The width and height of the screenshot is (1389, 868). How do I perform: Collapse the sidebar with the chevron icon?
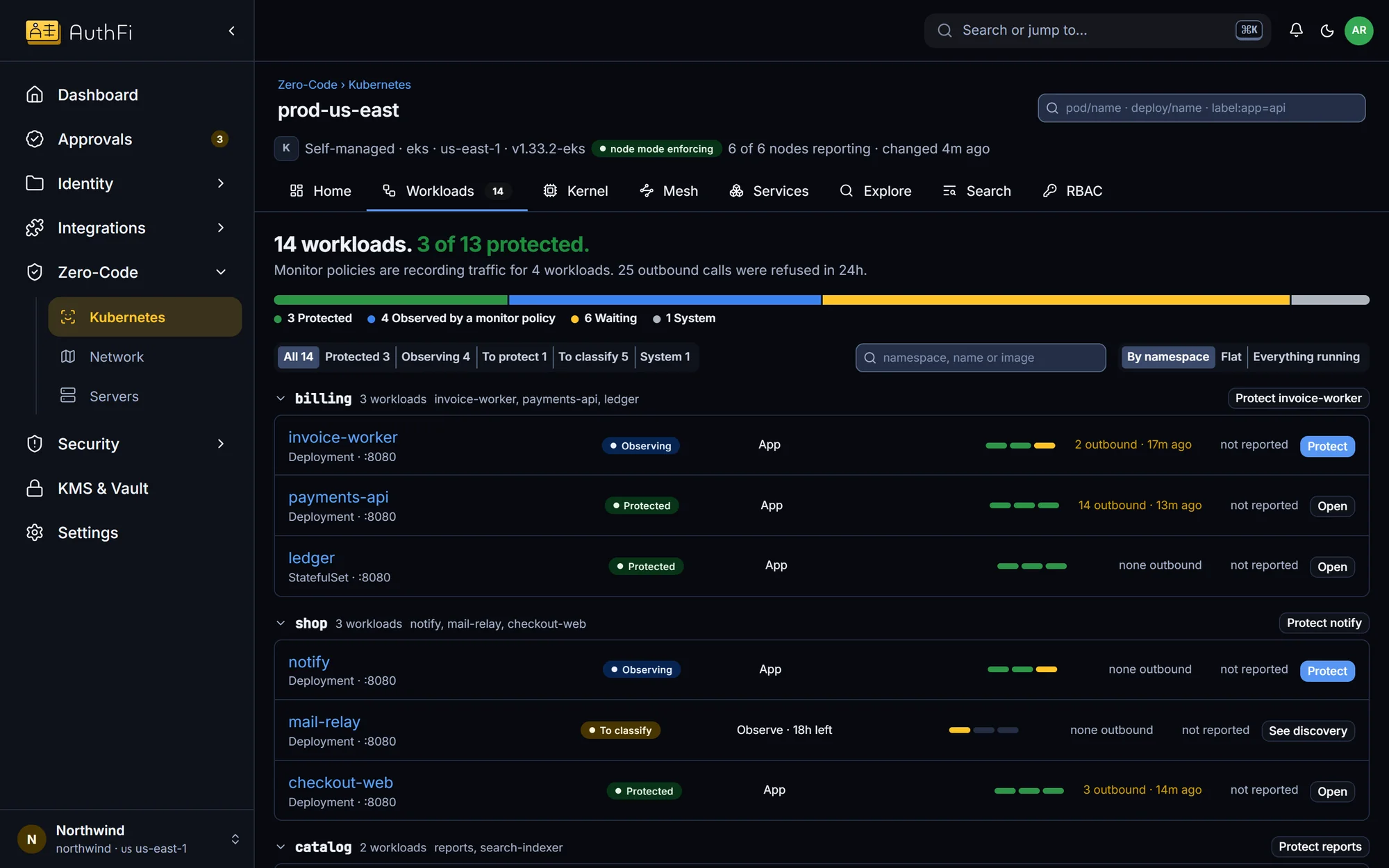tap(232, 31)
